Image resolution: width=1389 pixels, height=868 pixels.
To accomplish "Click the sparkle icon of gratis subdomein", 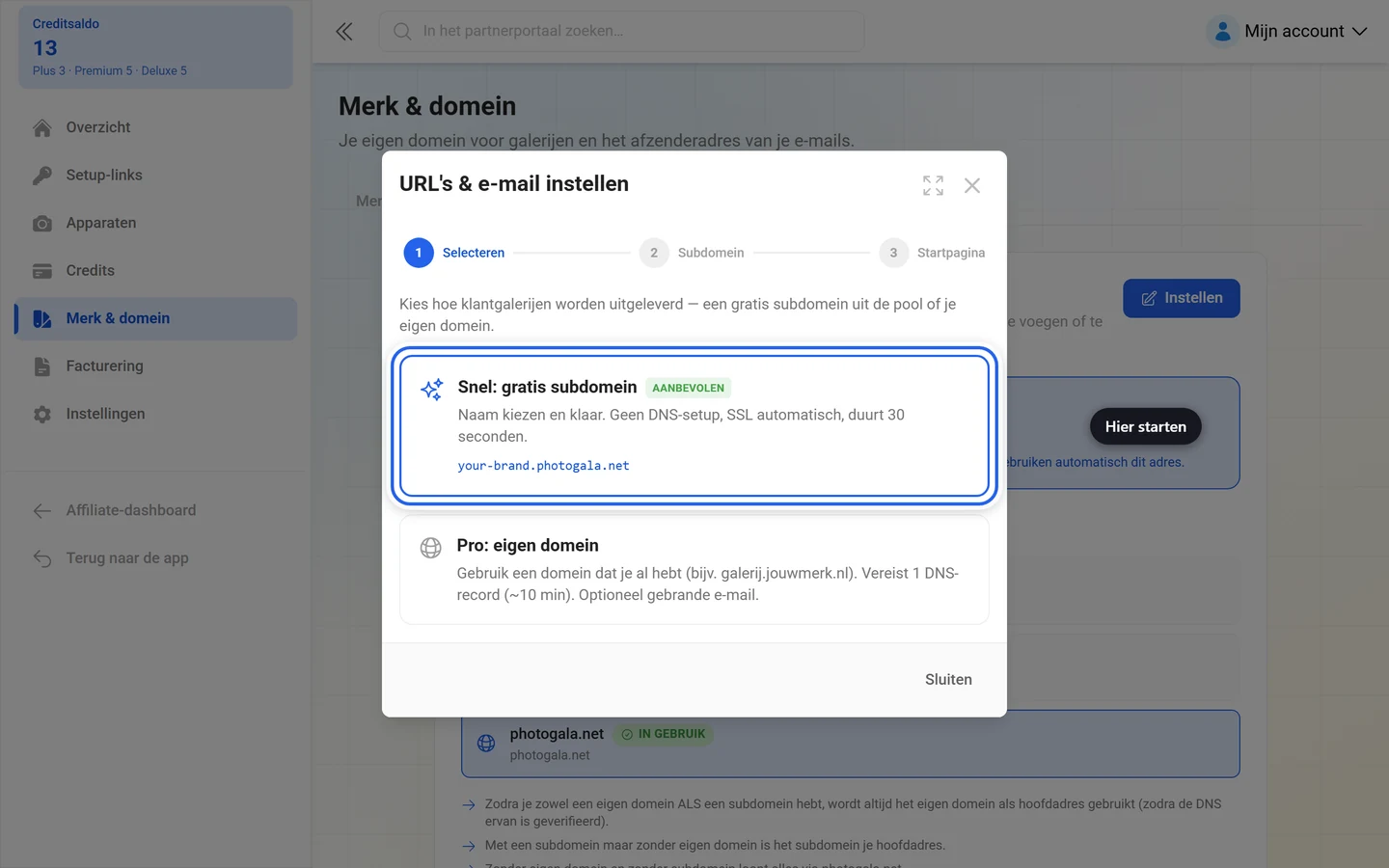I will [431, 389].
